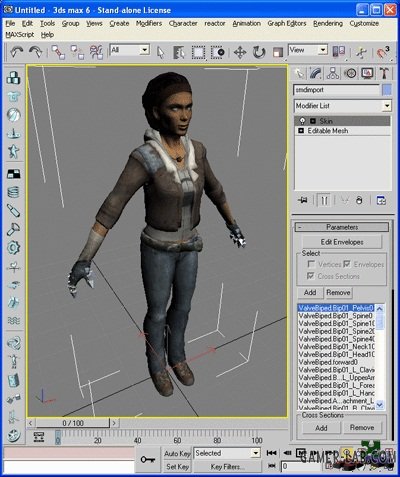Open the 'Selected' key filter dropdown
The image size is (400, 477).
pos(256,453)
